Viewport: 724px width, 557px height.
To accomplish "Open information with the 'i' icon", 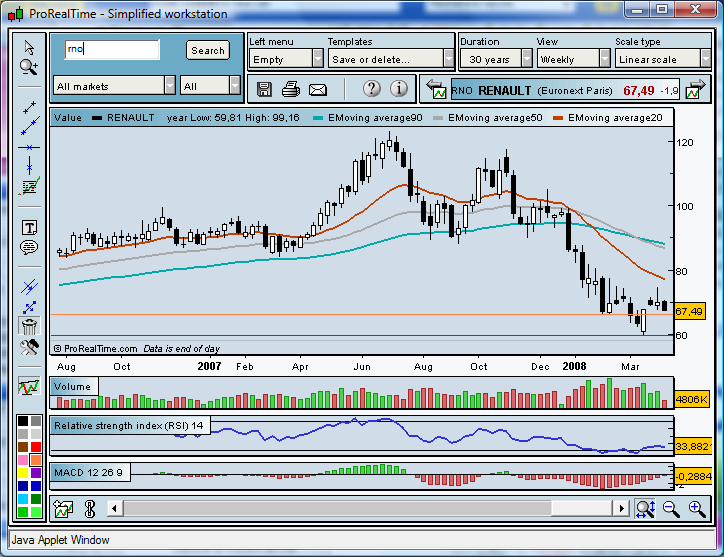I will [398, 88].
